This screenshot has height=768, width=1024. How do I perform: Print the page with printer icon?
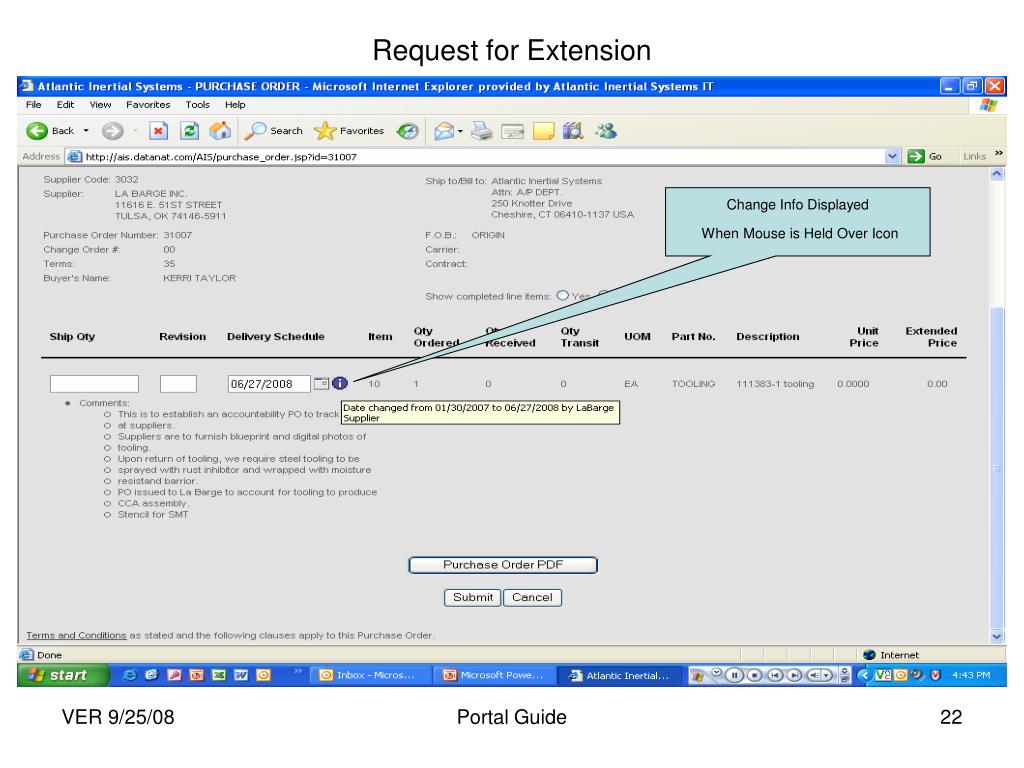pyautogui.click(x=482, y=131)
